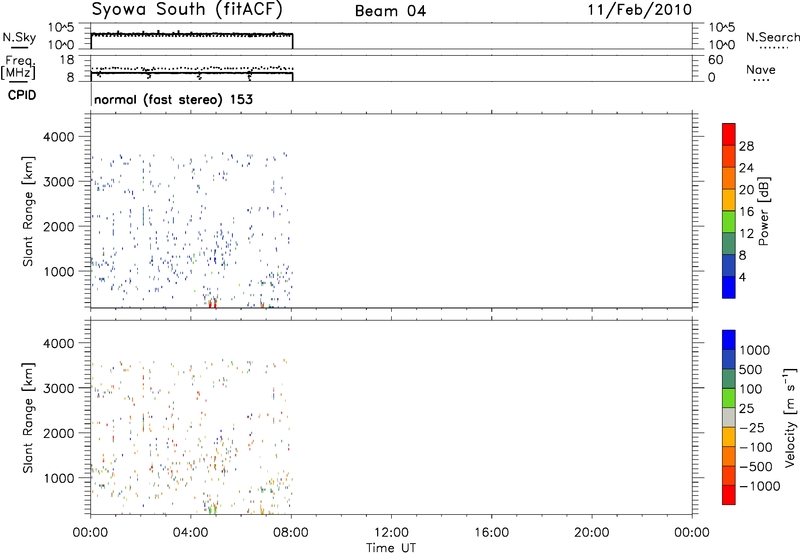Click the Time UT axis title
Screen dimensions: 800x554
(x=391, y=548)
